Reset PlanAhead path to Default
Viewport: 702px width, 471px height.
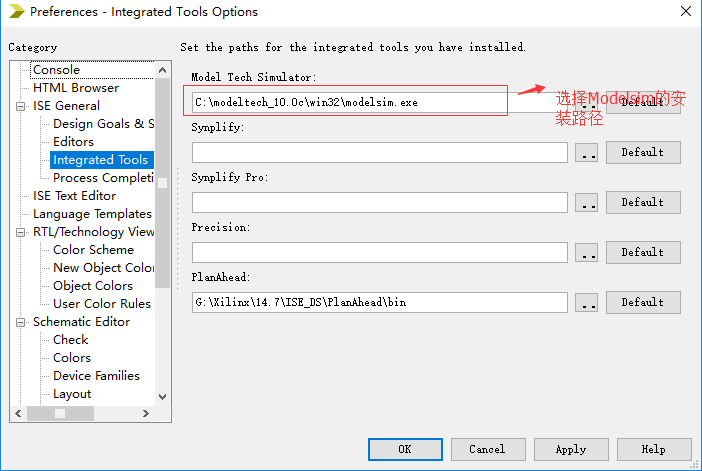point(643,303)
